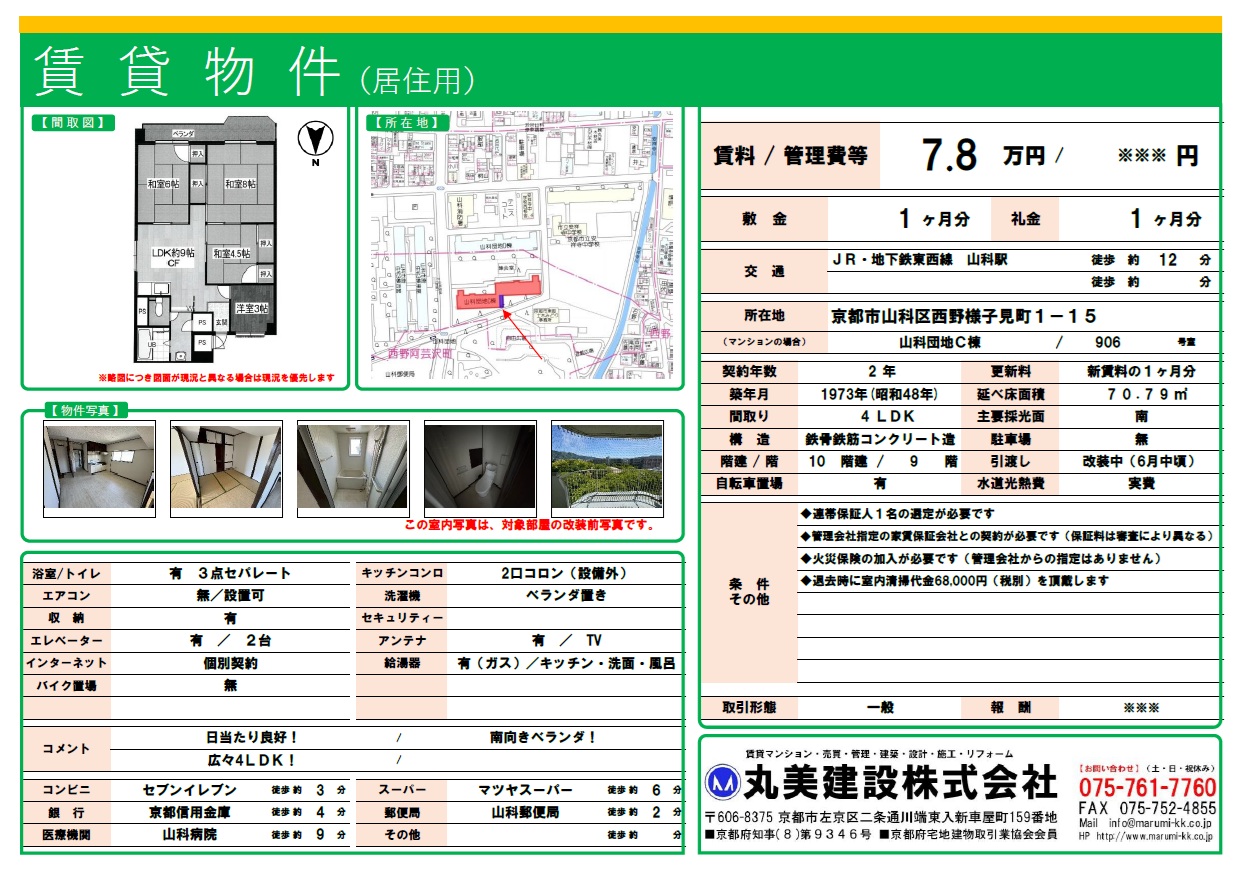Click the 【物件写真】 section label
The image size is (1237, 869).
pos(86,410)
